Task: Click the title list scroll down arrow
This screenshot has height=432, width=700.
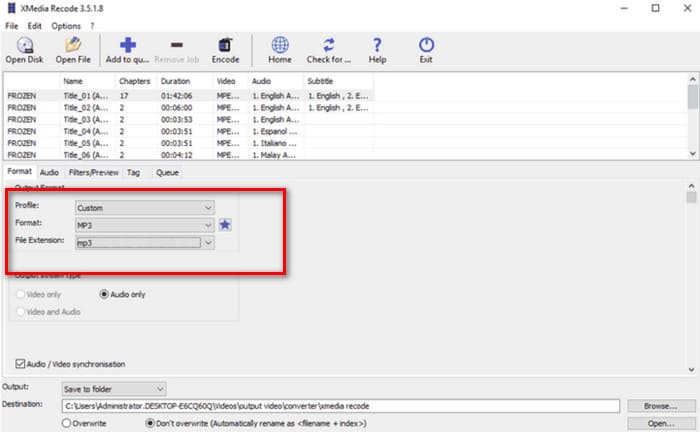Action: point(692,153)
